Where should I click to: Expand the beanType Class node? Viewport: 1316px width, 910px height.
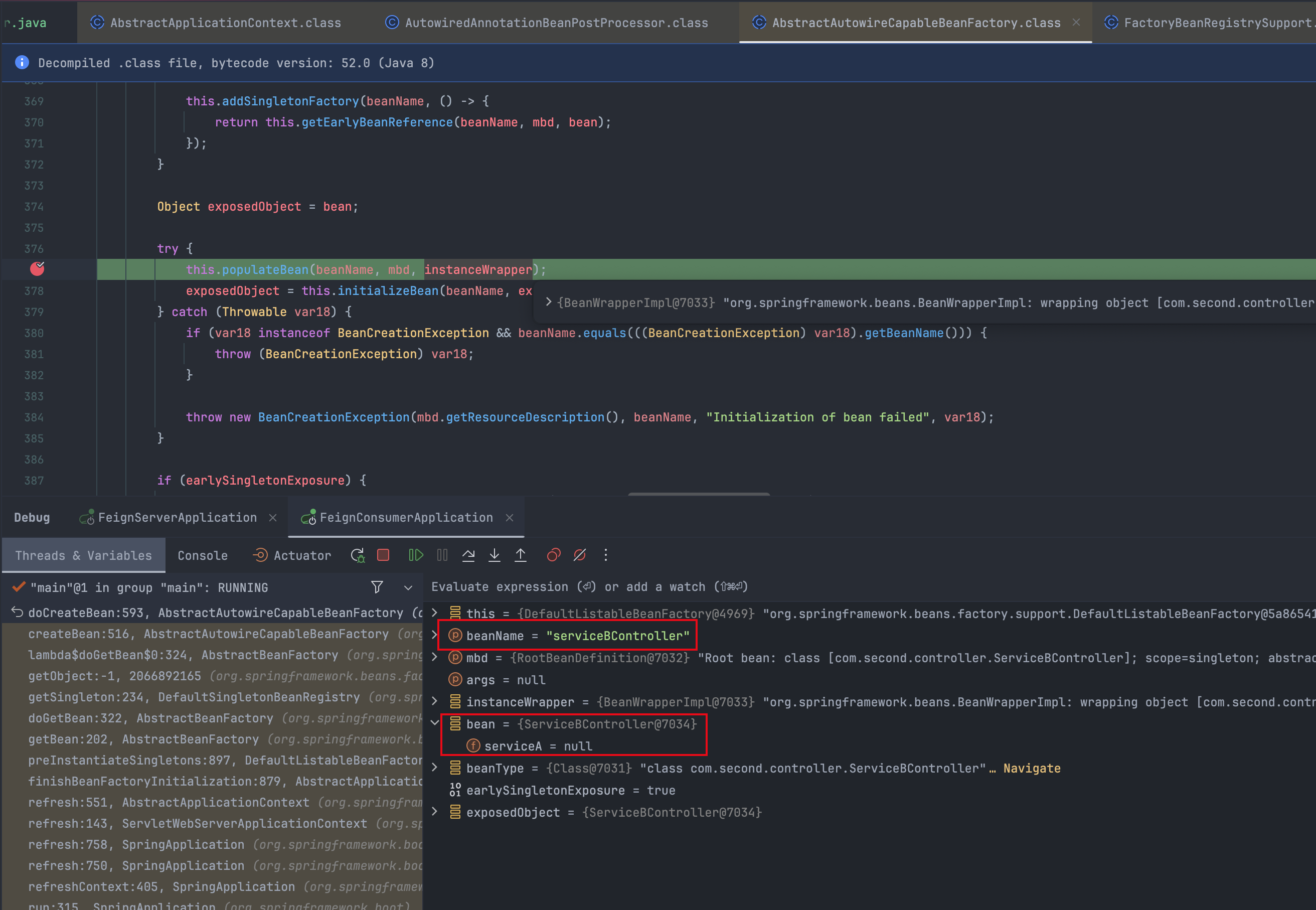click(435, 768)
